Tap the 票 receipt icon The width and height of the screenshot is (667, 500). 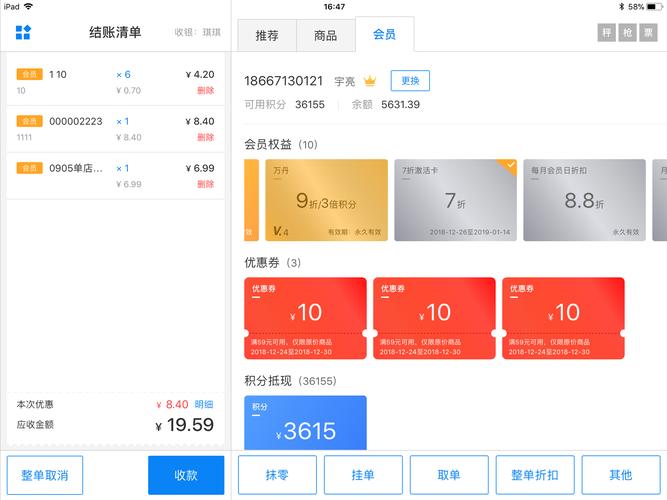649,33
